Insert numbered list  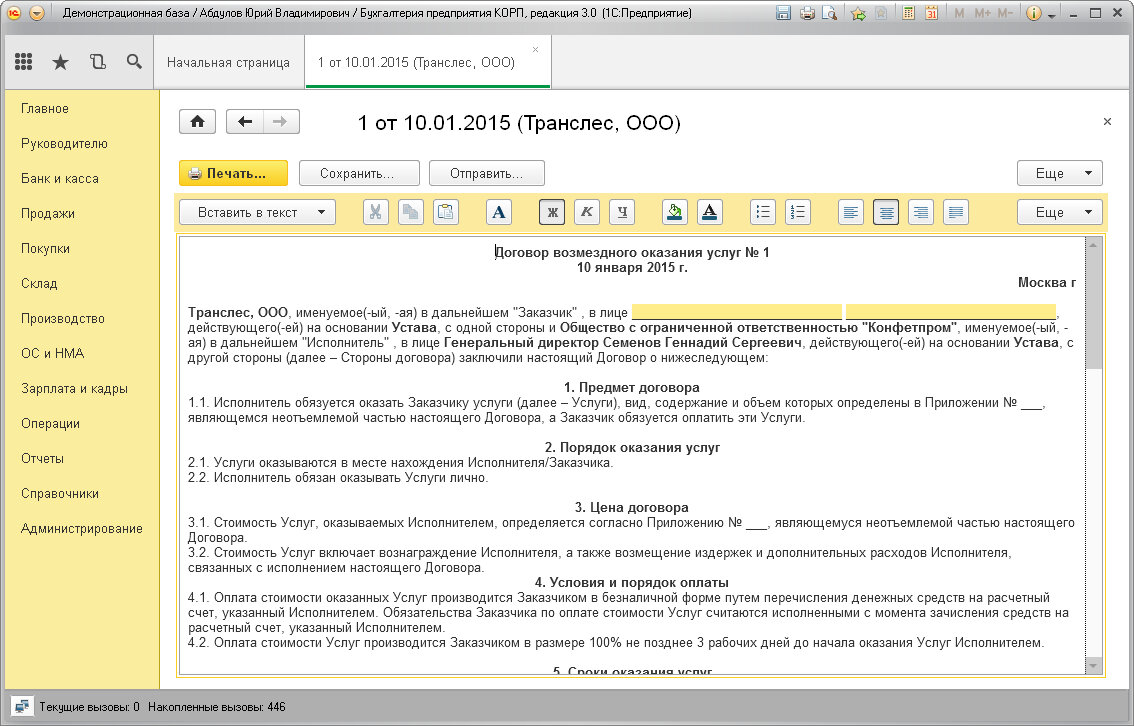point(798,213)
